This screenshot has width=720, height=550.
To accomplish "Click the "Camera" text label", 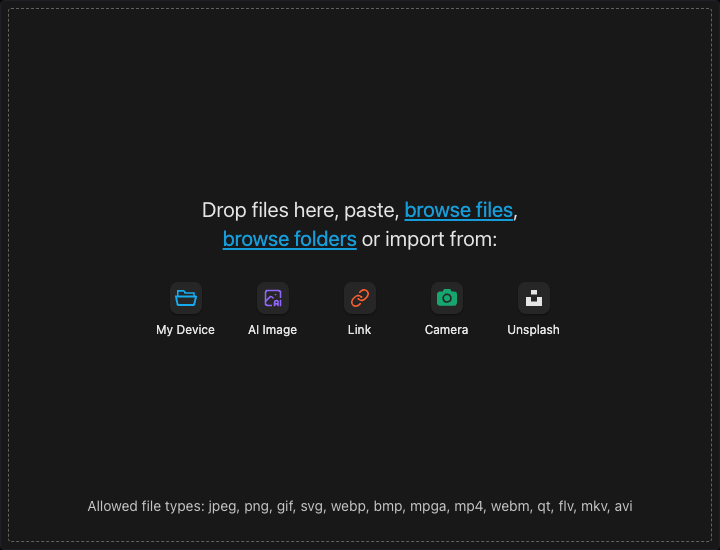I will [x=447, y=330].
